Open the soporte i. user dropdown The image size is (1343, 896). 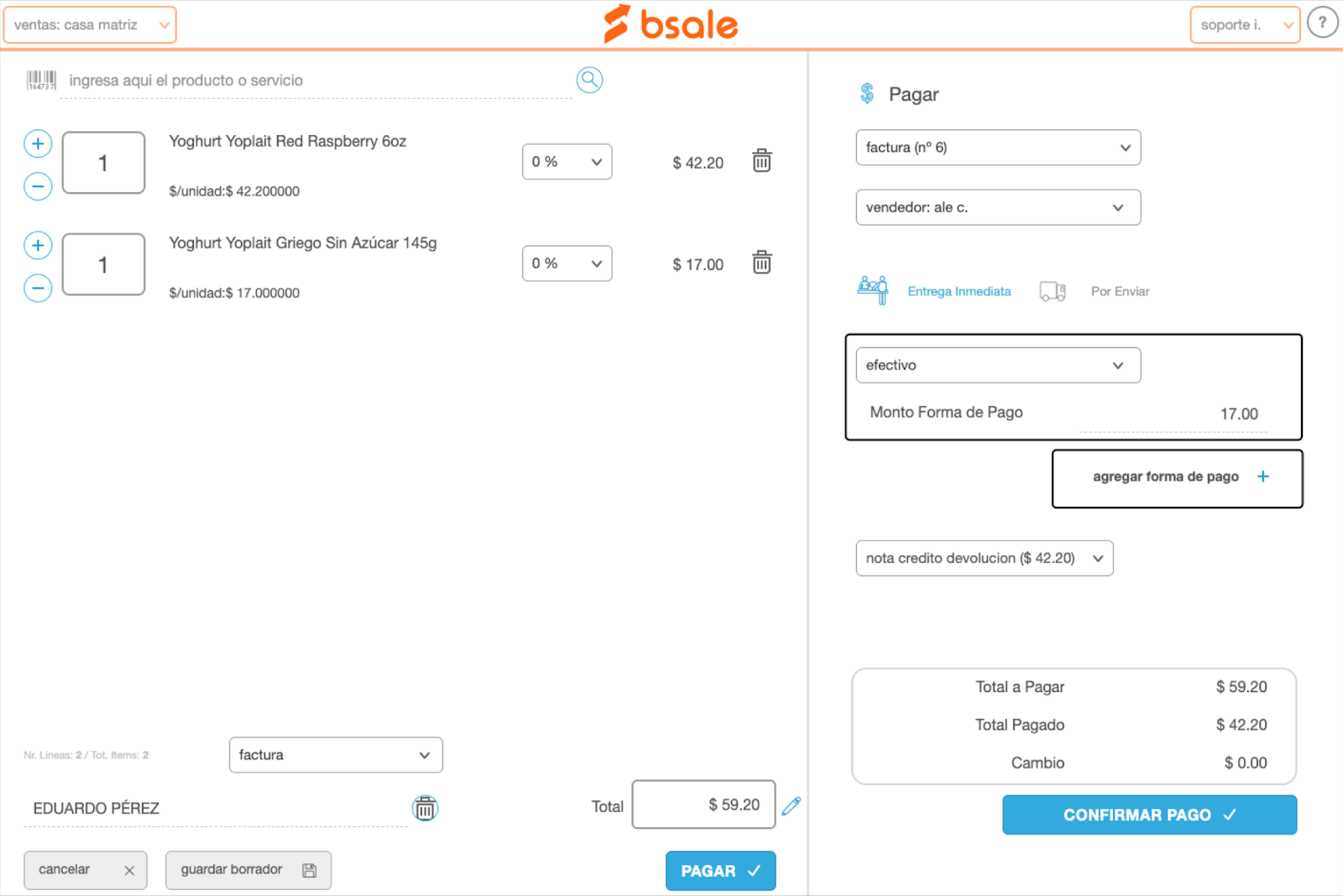[x=1245, y=25]
